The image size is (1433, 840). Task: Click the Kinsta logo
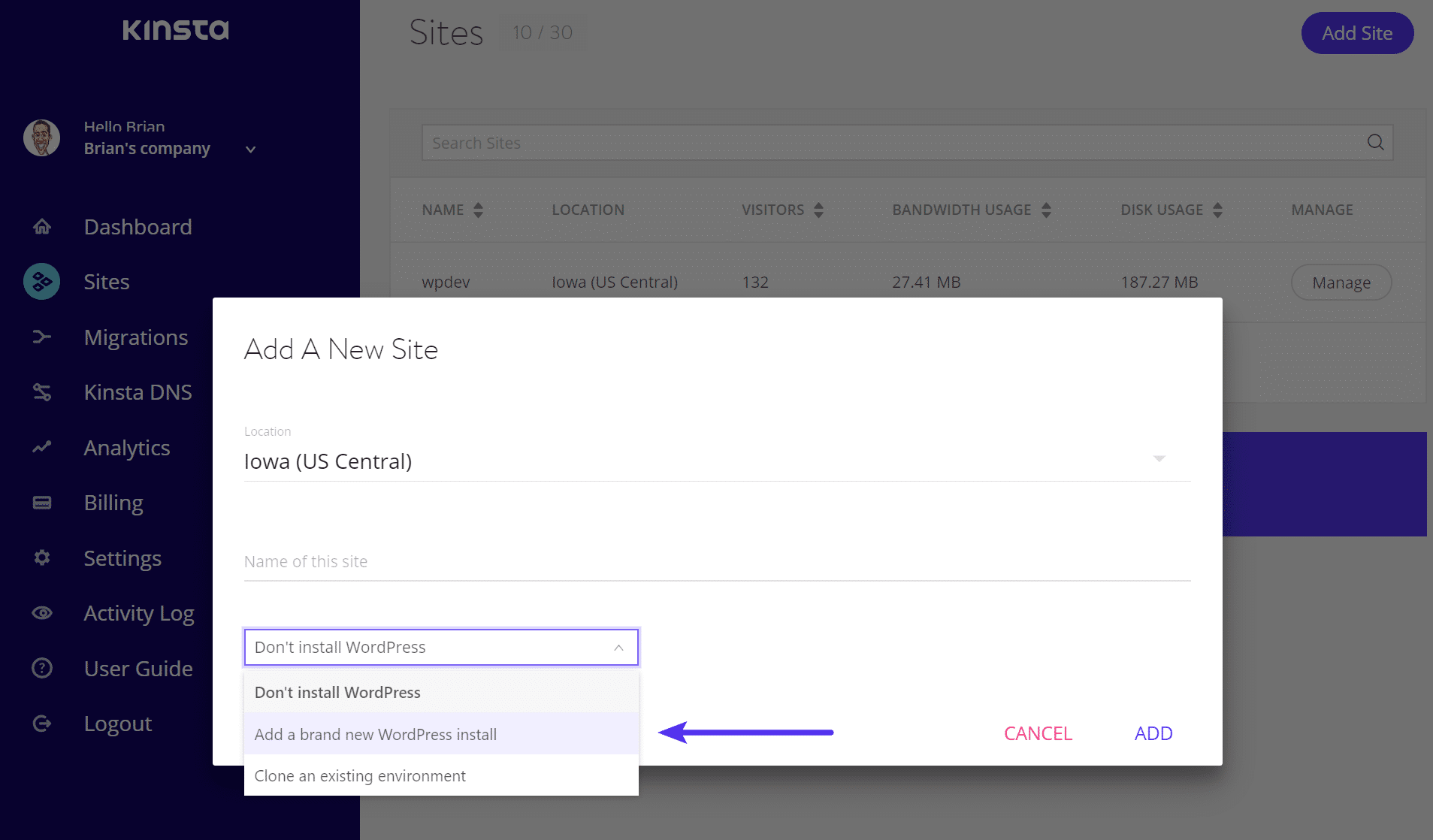coord(175,30)
